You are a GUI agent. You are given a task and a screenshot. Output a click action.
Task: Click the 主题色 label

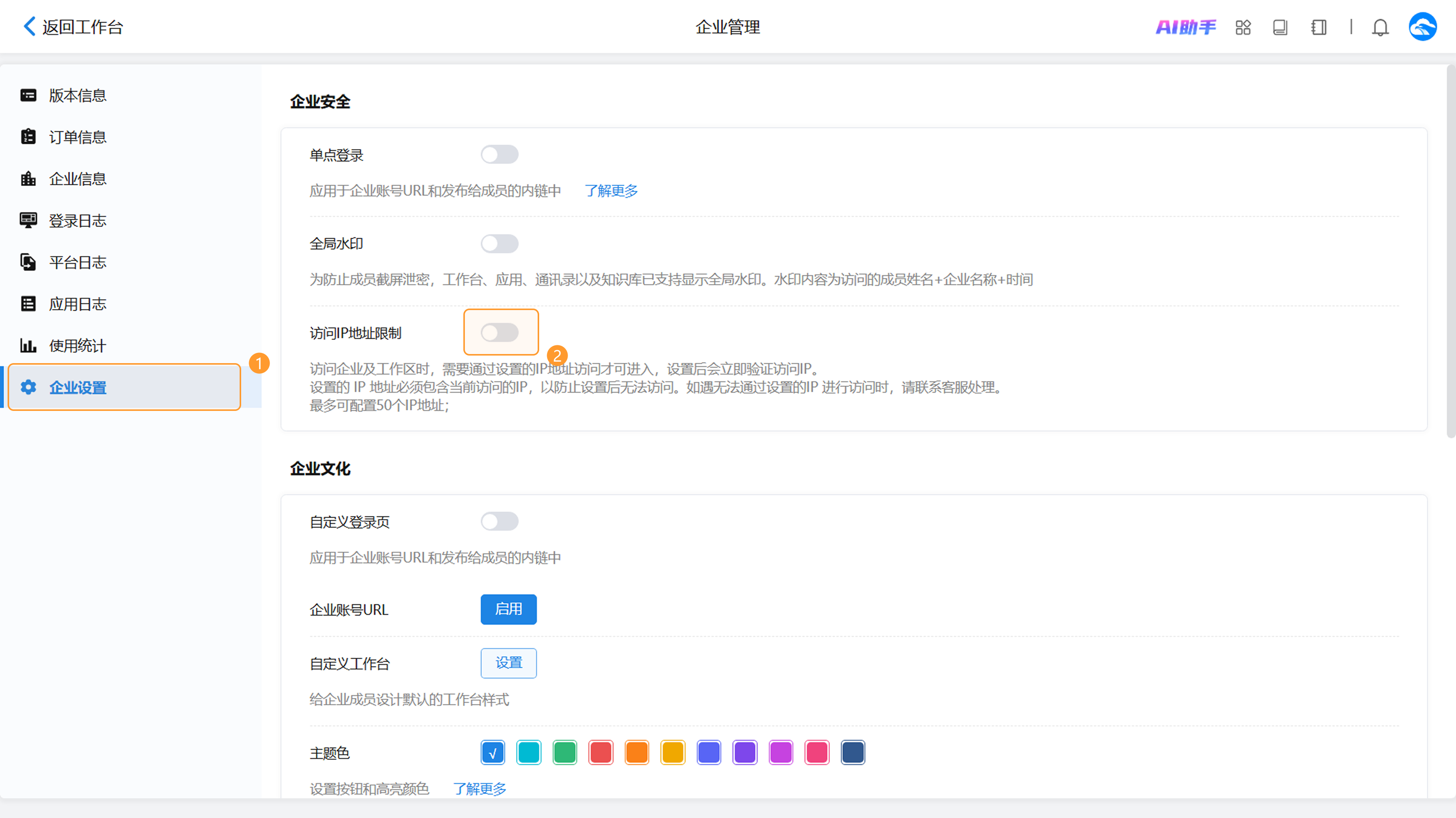pos(329,753)
